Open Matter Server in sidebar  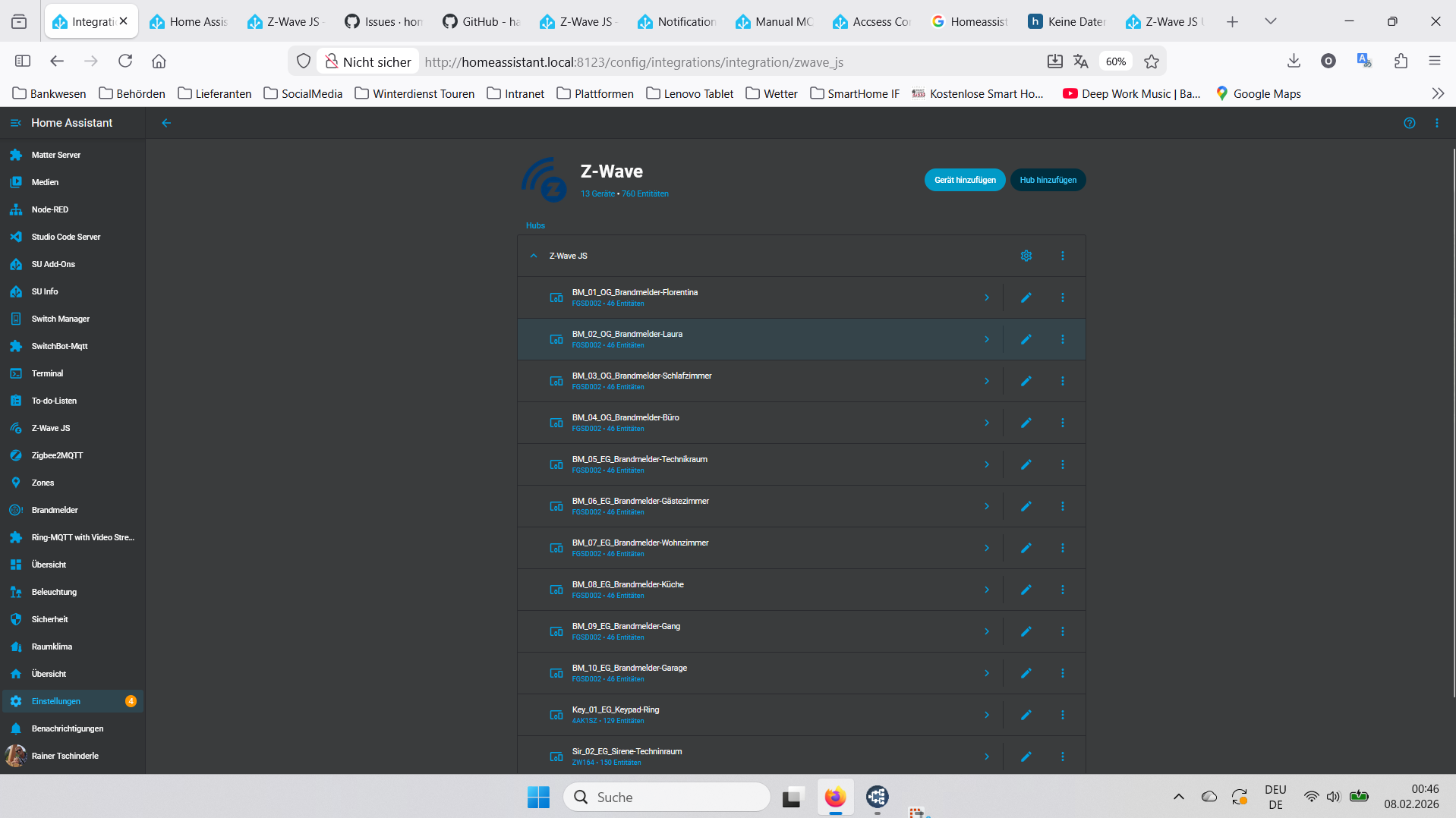coord(73,155)
